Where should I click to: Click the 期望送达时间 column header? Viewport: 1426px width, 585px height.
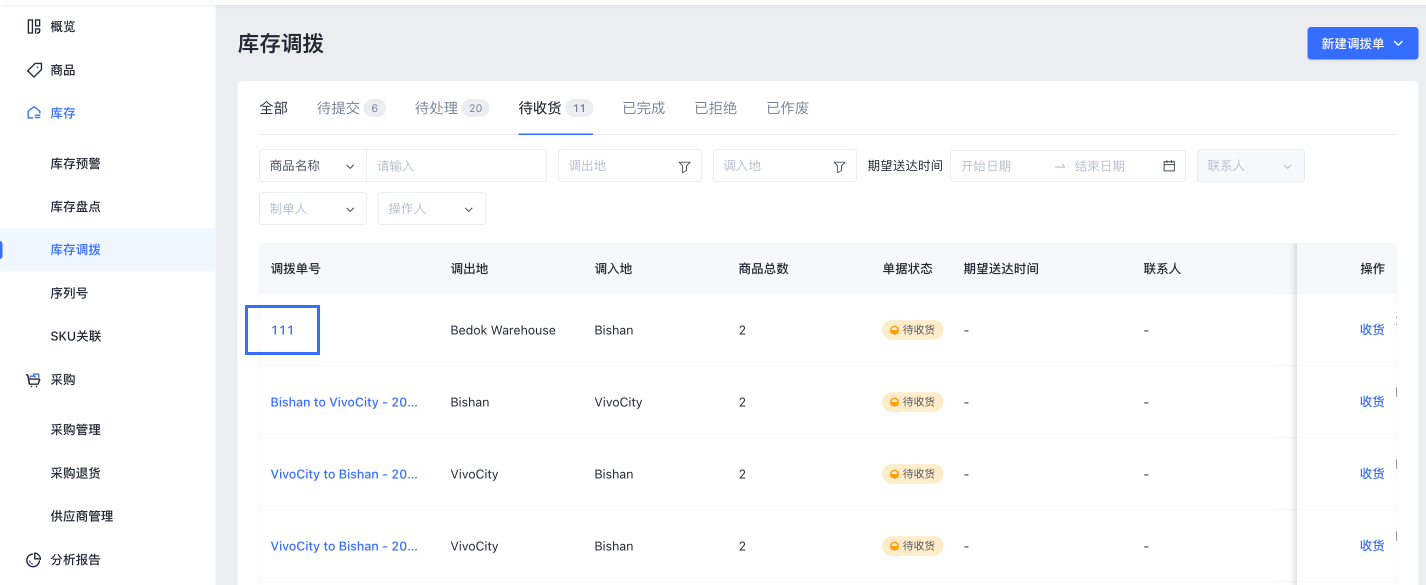click(x=1001, y=269)
